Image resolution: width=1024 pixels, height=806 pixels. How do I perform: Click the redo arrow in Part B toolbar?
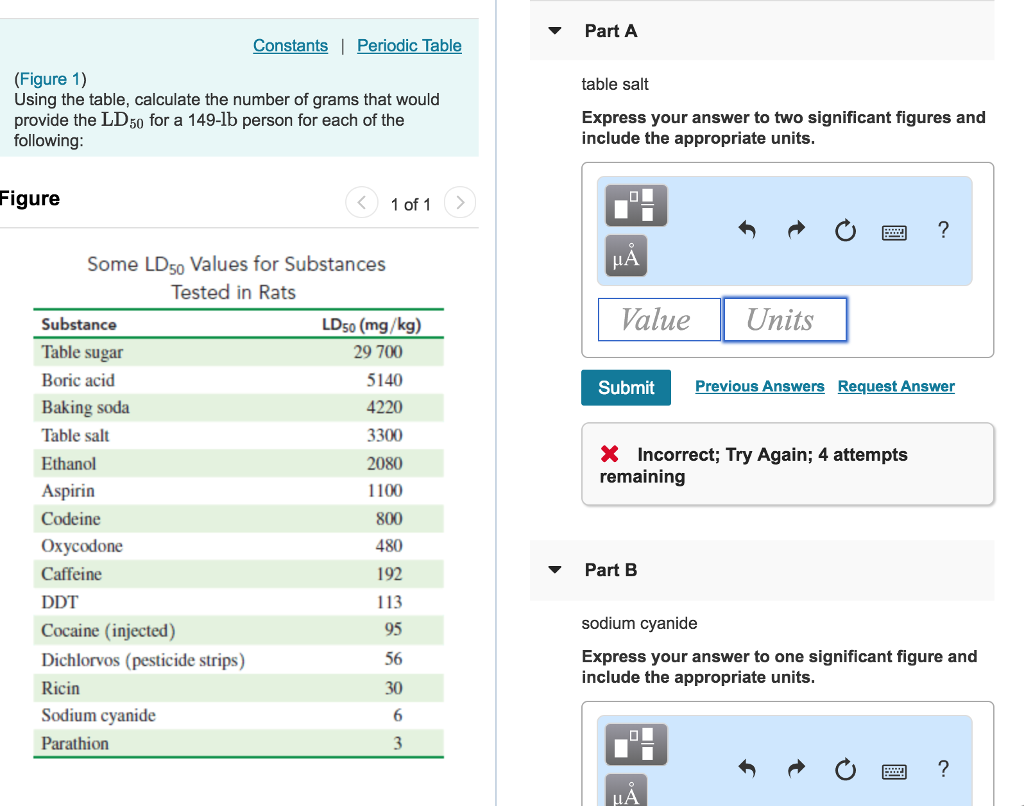pos(795,770)
